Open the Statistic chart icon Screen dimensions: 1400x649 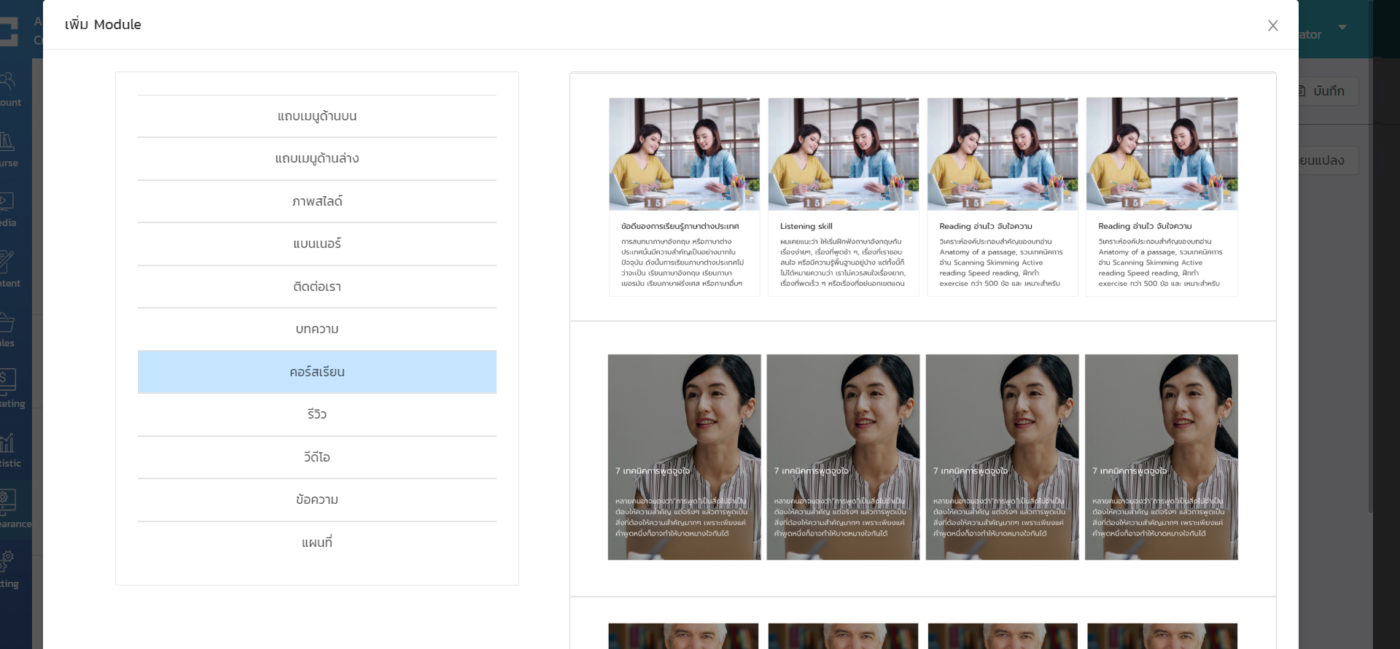(10, 448)
